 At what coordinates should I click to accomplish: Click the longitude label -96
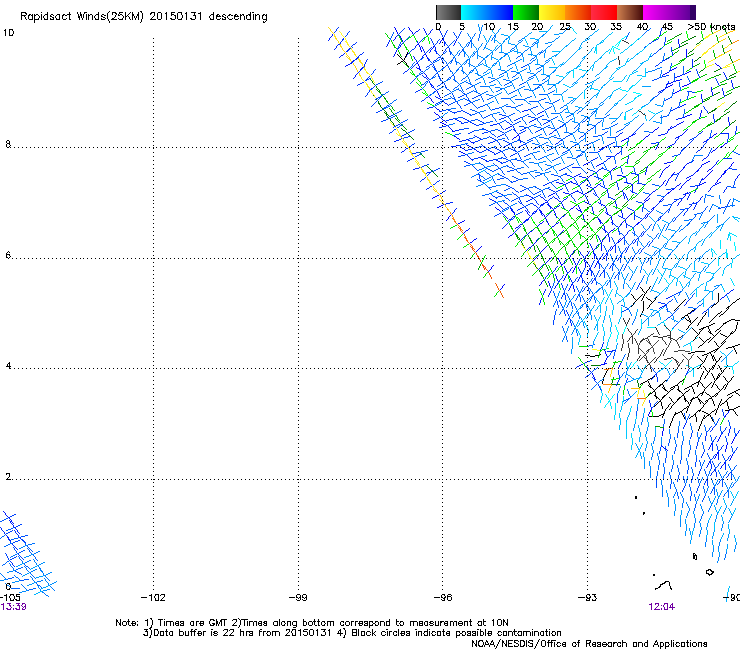pyautogui.click(x=443, y=598)
